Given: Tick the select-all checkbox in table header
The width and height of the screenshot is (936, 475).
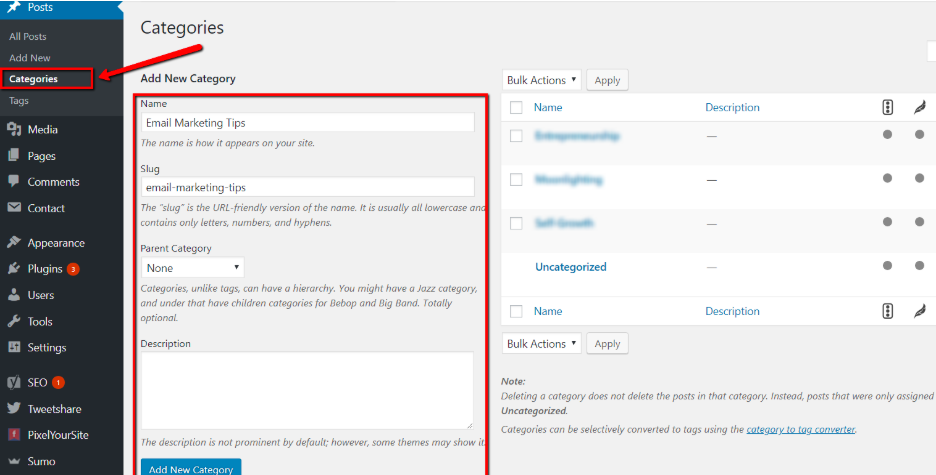Looking at the screenshot, I should [x=516, y=107].
